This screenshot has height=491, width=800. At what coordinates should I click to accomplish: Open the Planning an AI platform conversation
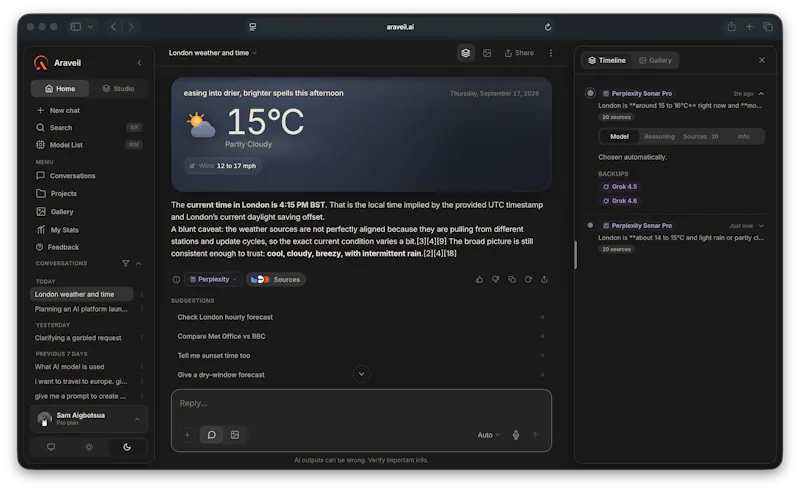(x=82, y=309)
